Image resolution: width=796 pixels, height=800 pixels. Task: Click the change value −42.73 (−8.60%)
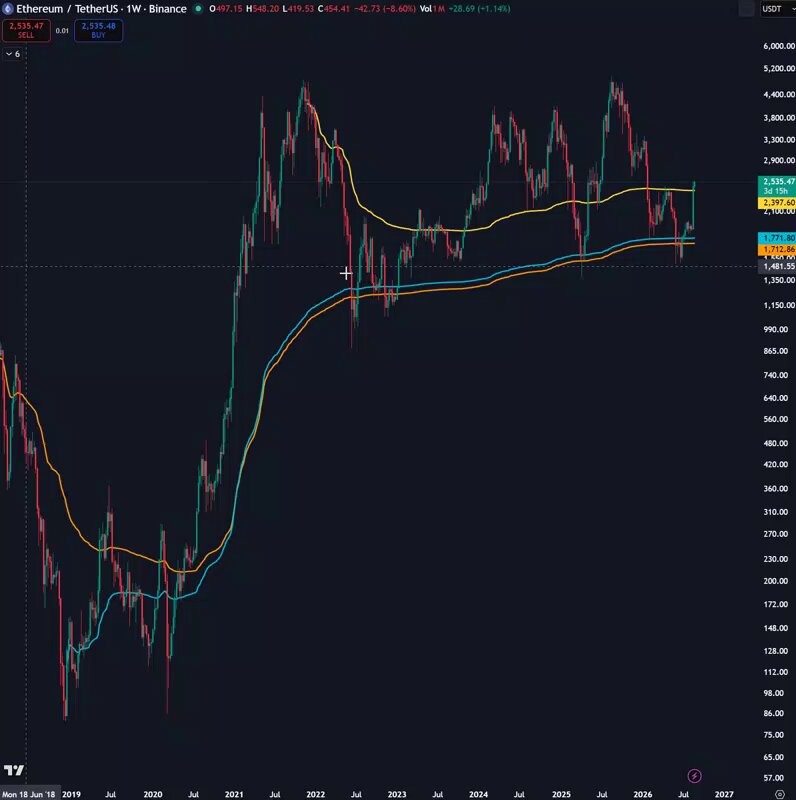point(385,9)
